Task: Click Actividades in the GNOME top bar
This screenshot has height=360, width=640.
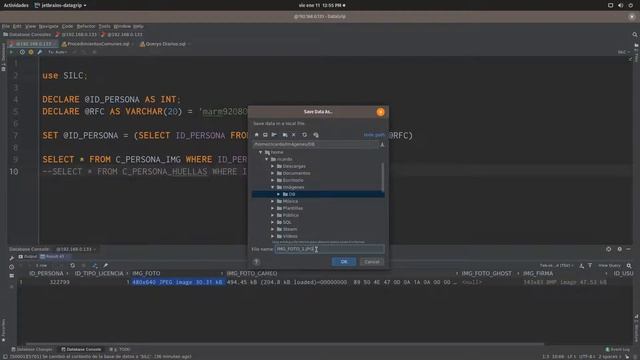Action: coord(16,5)
